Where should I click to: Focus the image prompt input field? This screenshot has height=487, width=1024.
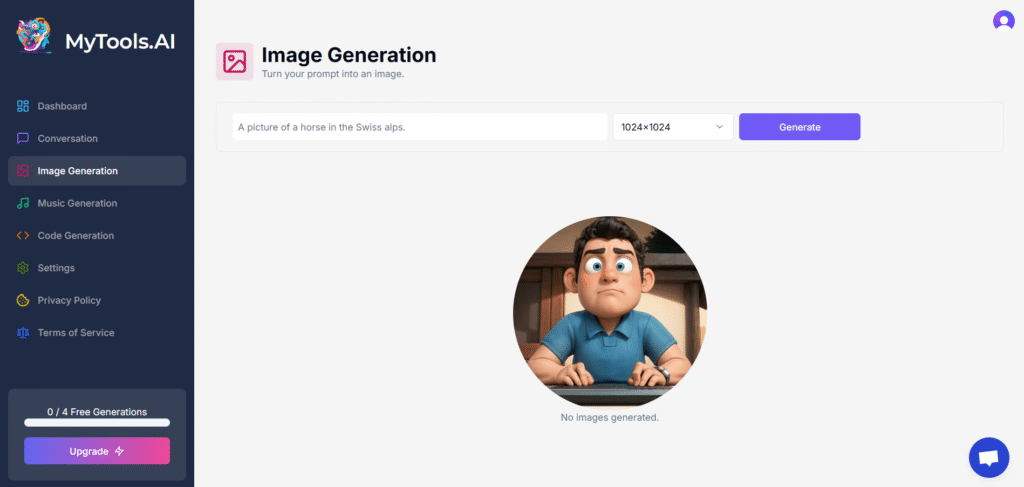point(420,127)
